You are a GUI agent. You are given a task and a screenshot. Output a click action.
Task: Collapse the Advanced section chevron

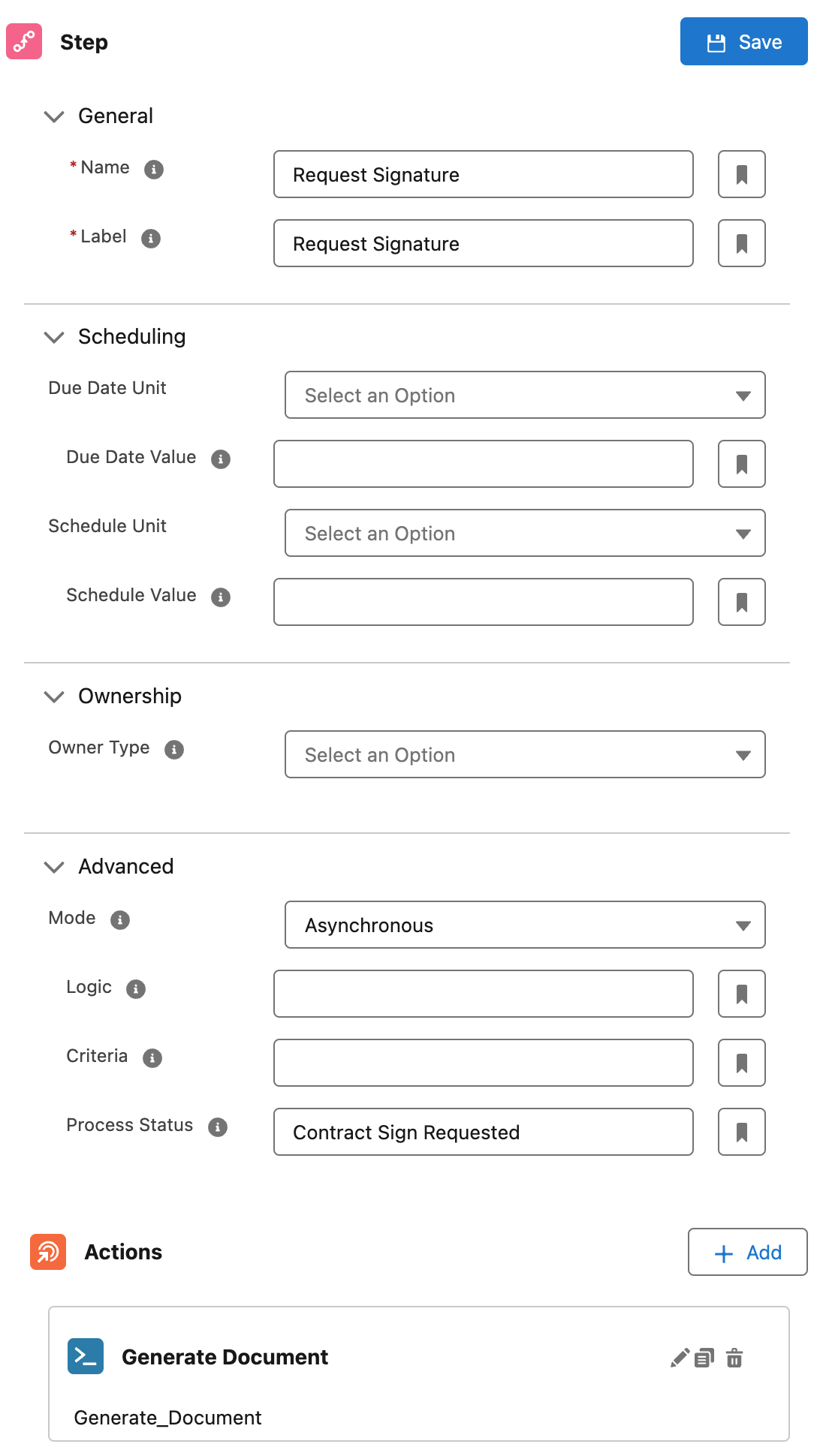54,867
